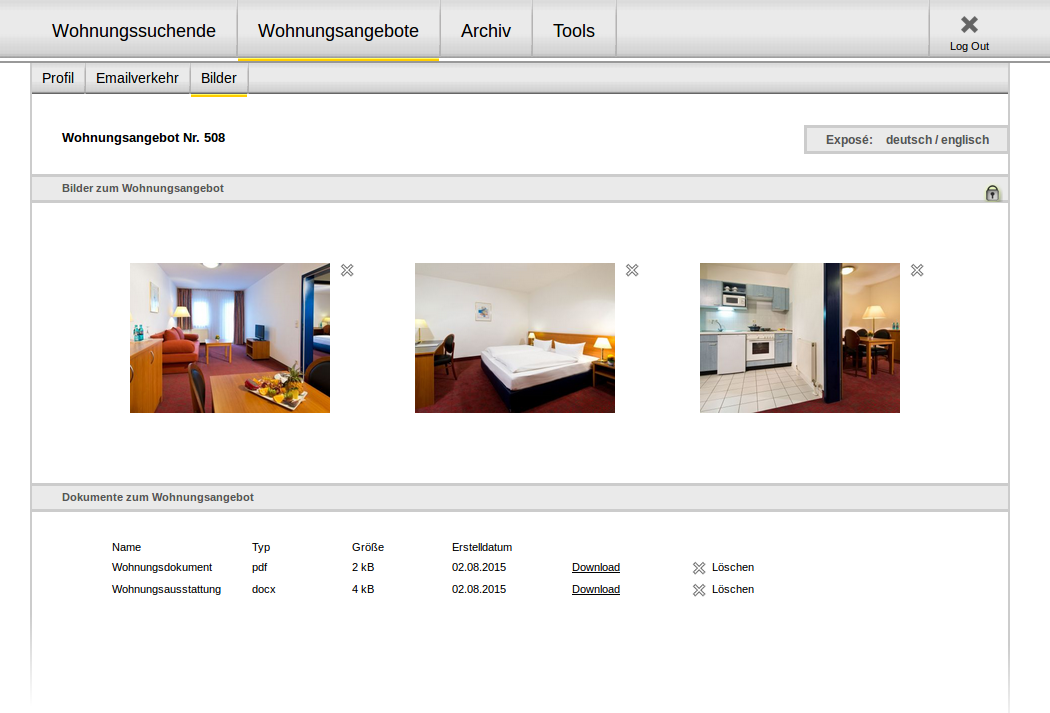This screenshot has height=713, width=1050.
Task: Select the Bilder tab
Action: [219, 78]
